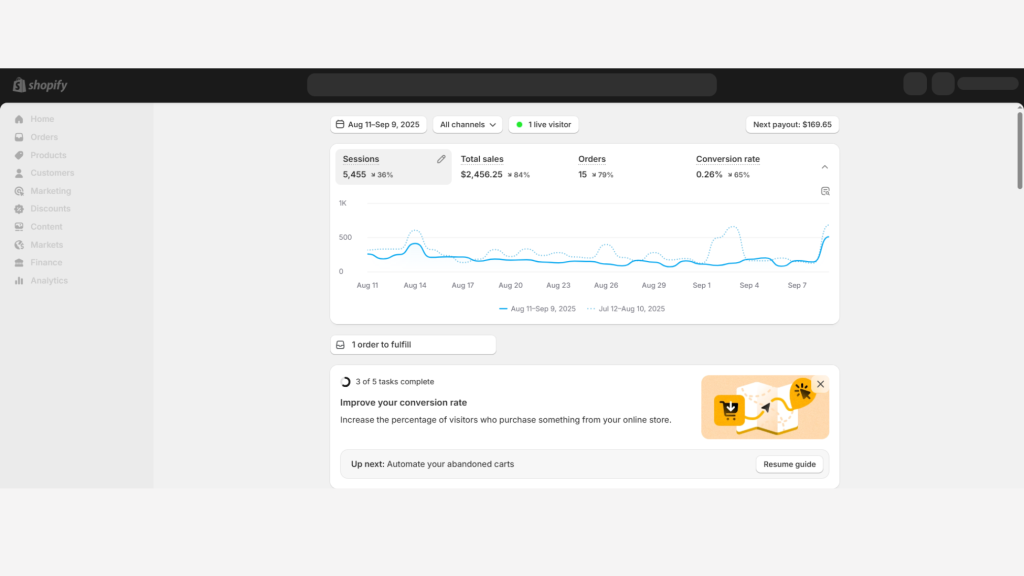Open the Aug 11–Sep 9, 2025 date picker
Screen dimensions: 1024x576
pyautogui.click(x=379, y=125)
